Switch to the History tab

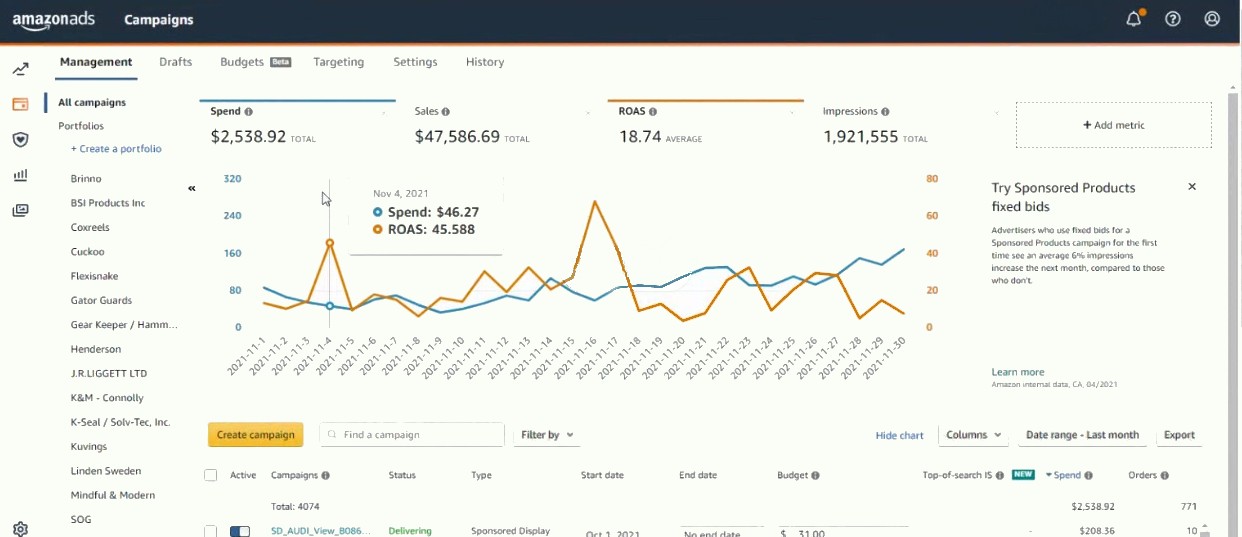pos(485,62)
